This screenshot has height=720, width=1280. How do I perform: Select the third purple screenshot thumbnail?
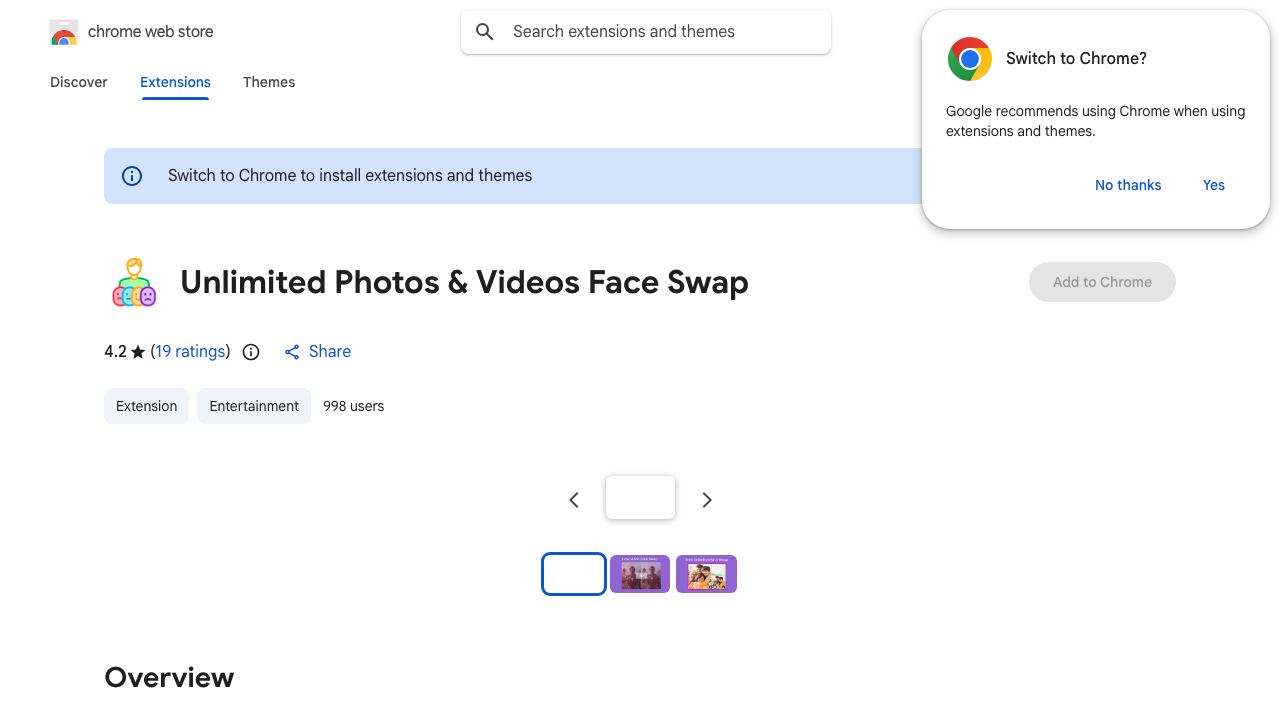point(706,574)
